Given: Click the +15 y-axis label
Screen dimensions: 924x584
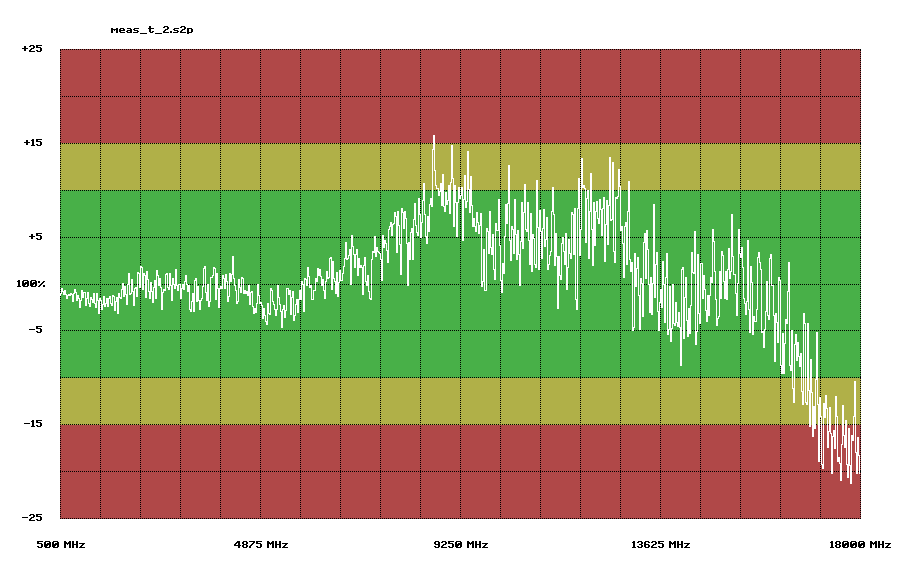Looking at the screenshot, I should (32, 143).
